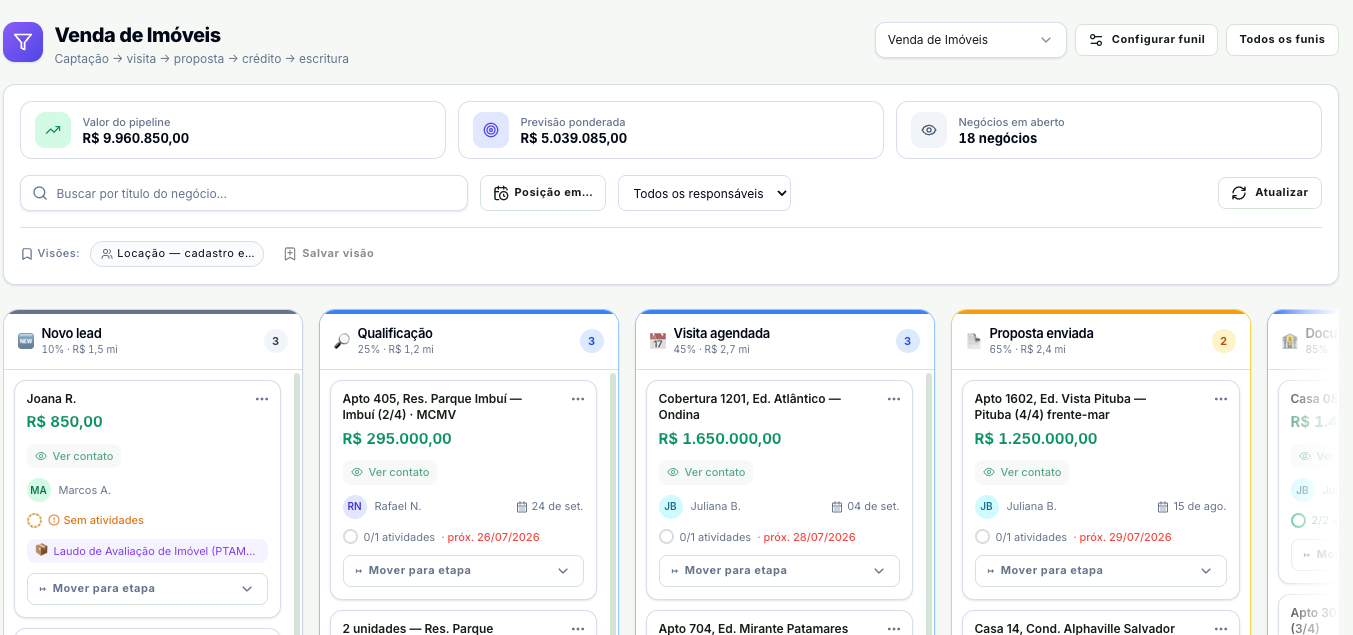
Task: Click the R$ 1.650.000,00 deal value
Action: point(720,439)
